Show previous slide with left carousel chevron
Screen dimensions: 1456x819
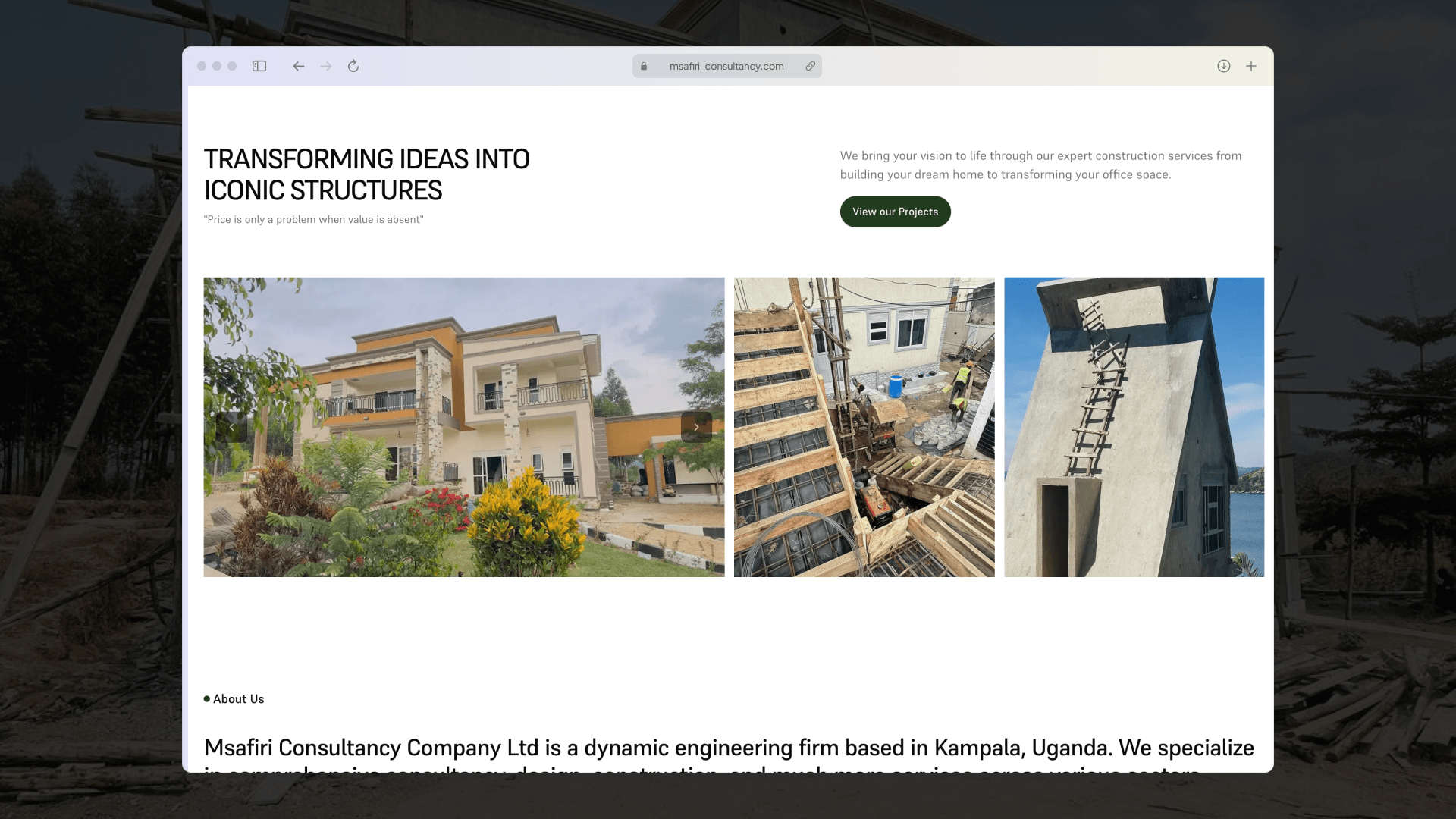[x=232, y=427]
